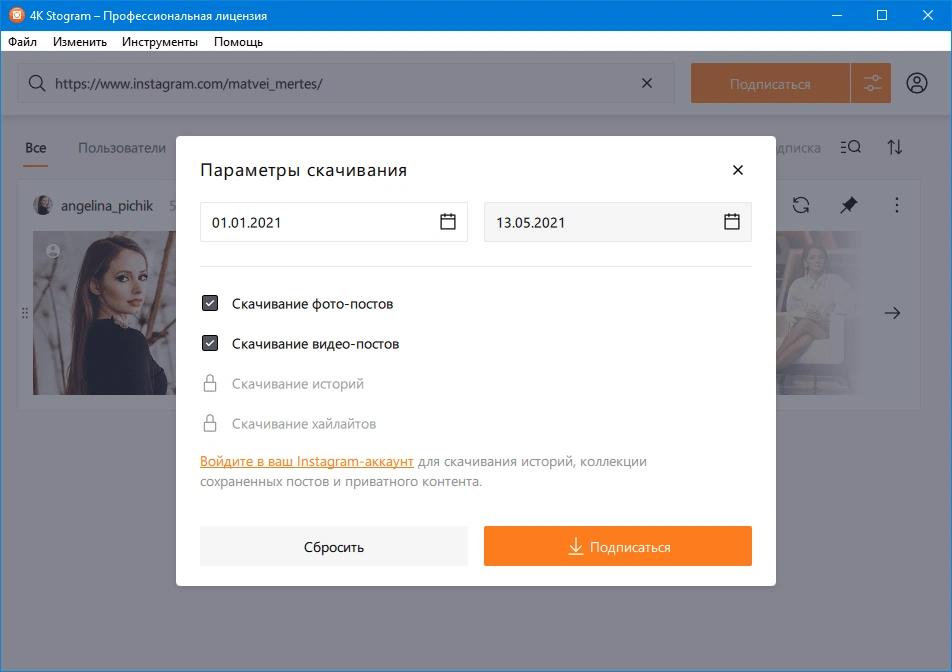Click the angelina_pichik profile avatar
Image resolution: width=952 pixels, height=672 pixels.
[x=42, y=205]
